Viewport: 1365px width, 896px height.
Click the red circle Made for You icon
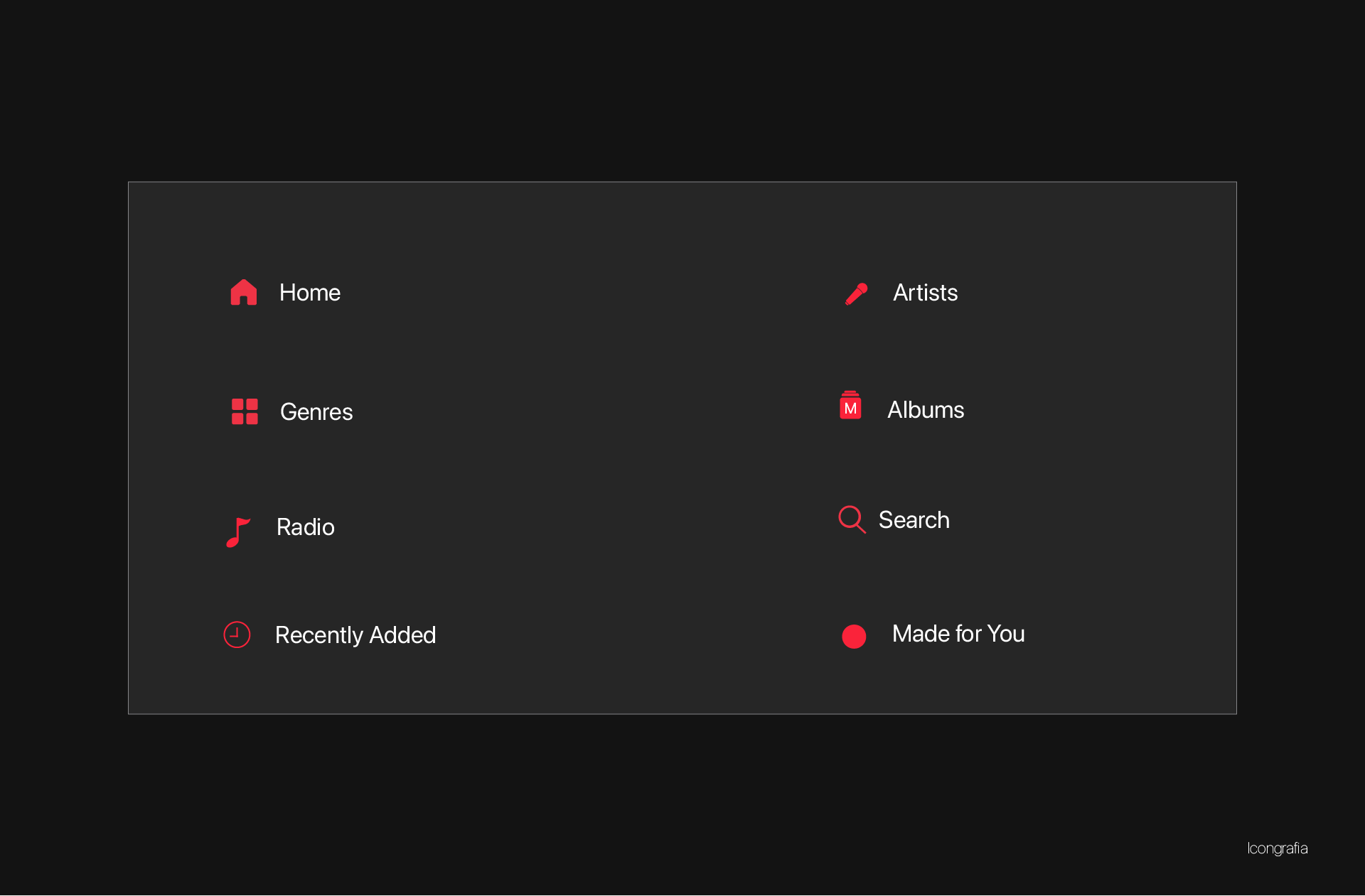(x=854, y=636)
